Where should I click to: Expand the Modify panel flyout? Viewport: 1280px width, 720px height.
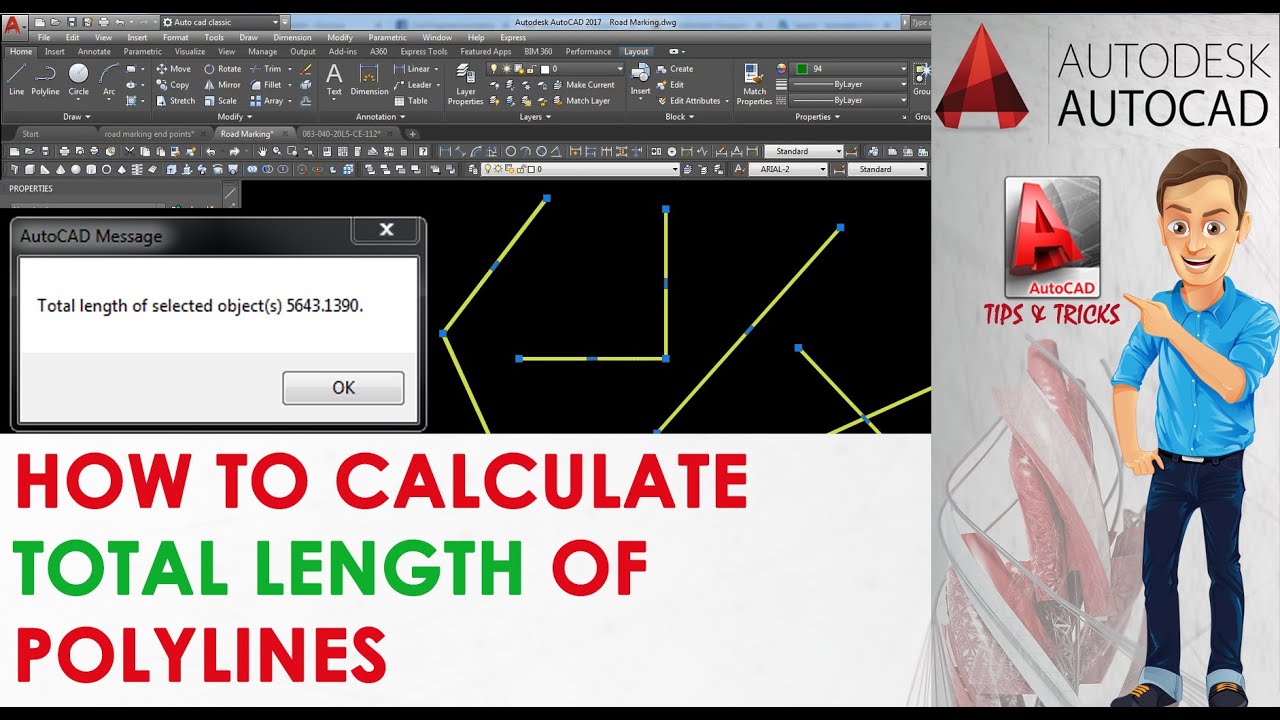click(233, 117)
